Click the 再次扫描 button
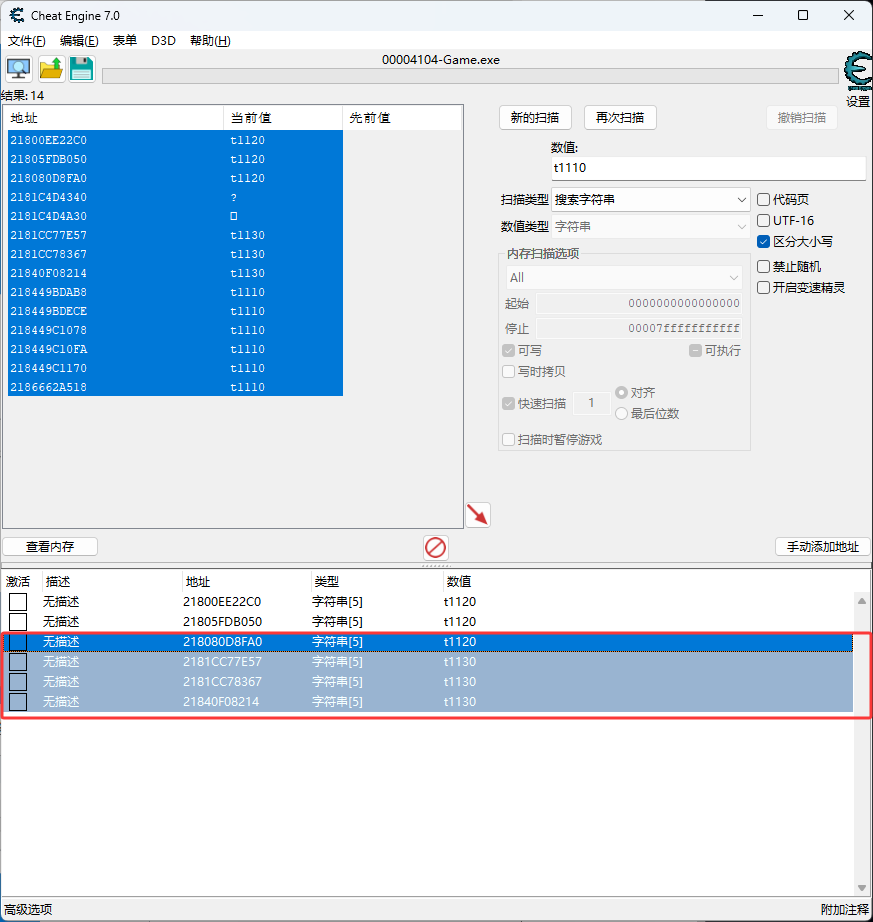The width and height of the screenshot is (873, 922). 620,118
